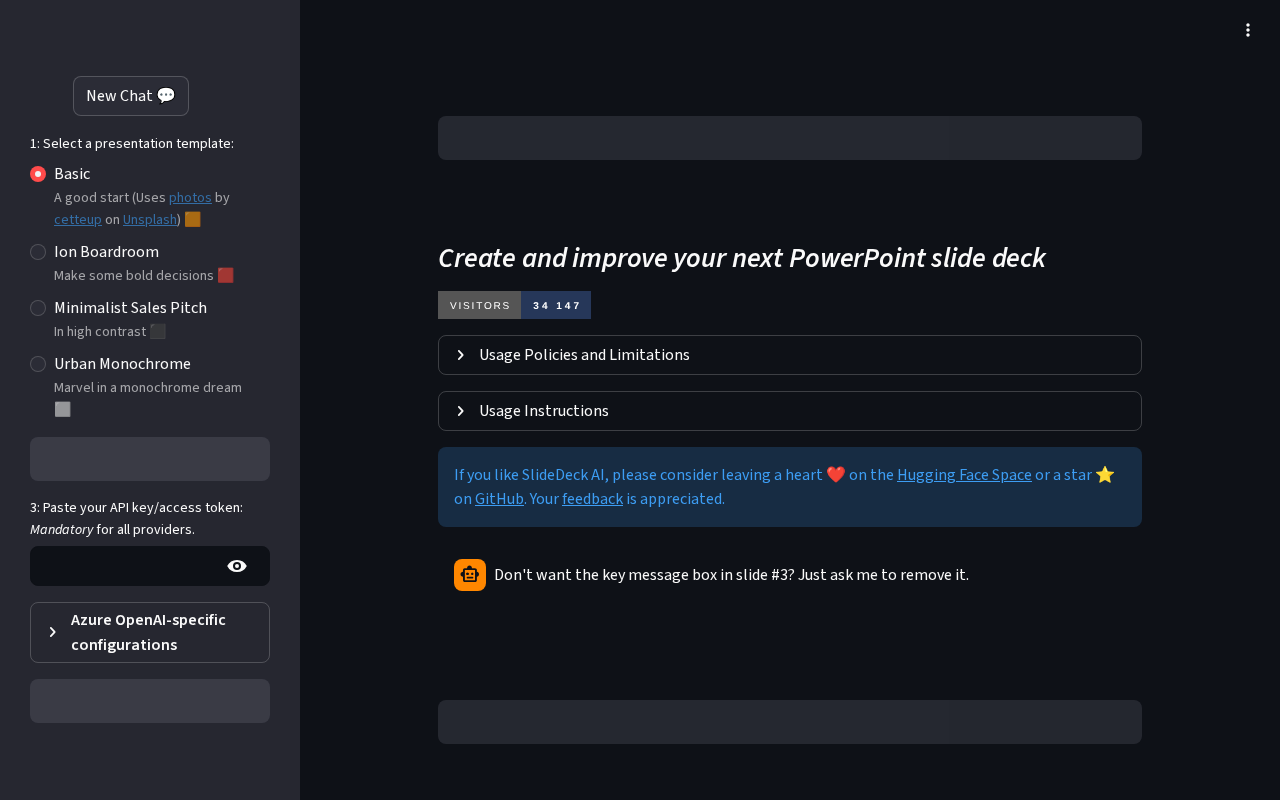The image size is (1280, 800).
Task: Click the chevron beside Usage Instructions
Action: [x=460, y=411]
